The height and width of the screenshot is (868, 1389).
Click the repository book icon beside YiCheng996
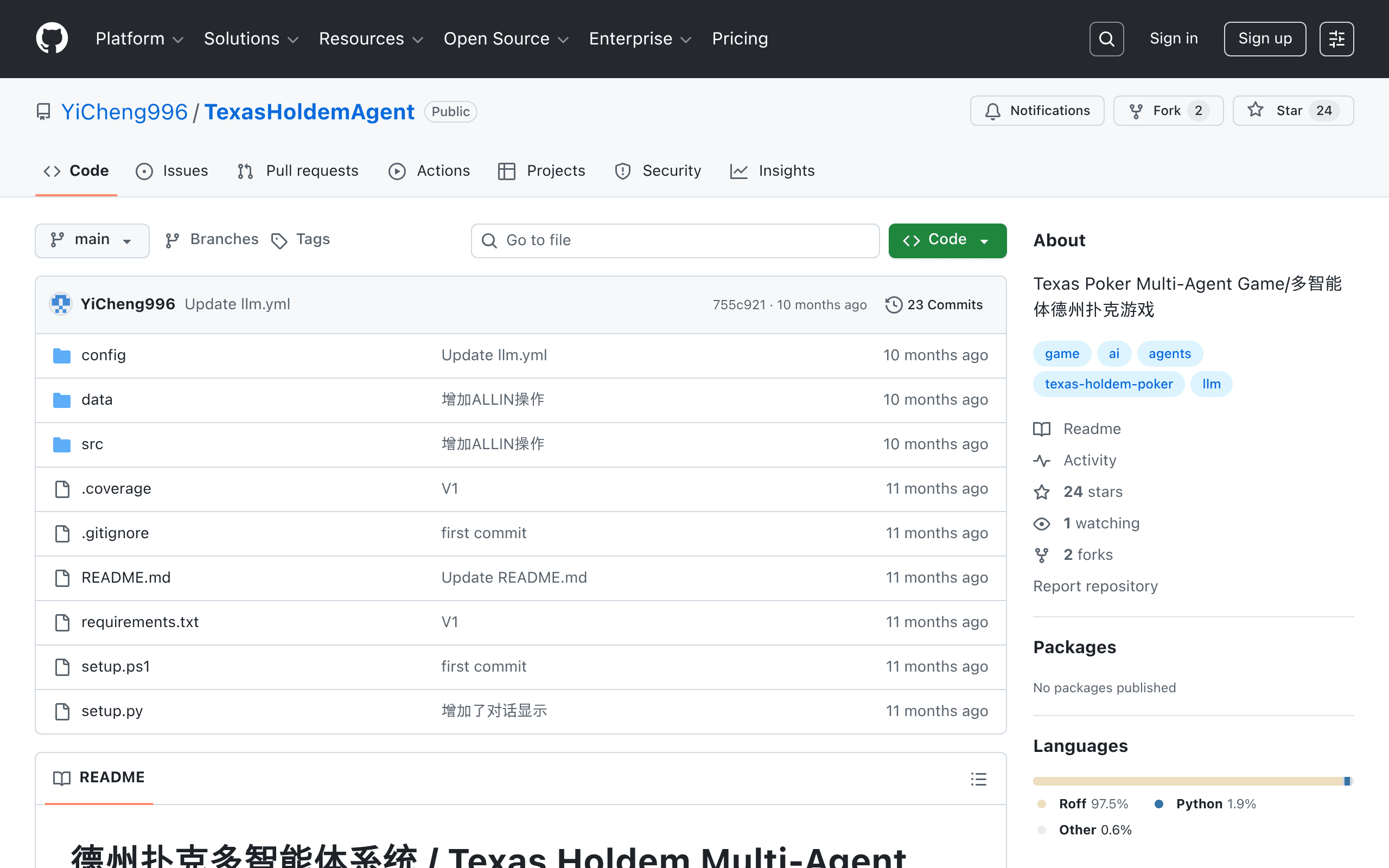pyautogui.click(x=43, y=111)
